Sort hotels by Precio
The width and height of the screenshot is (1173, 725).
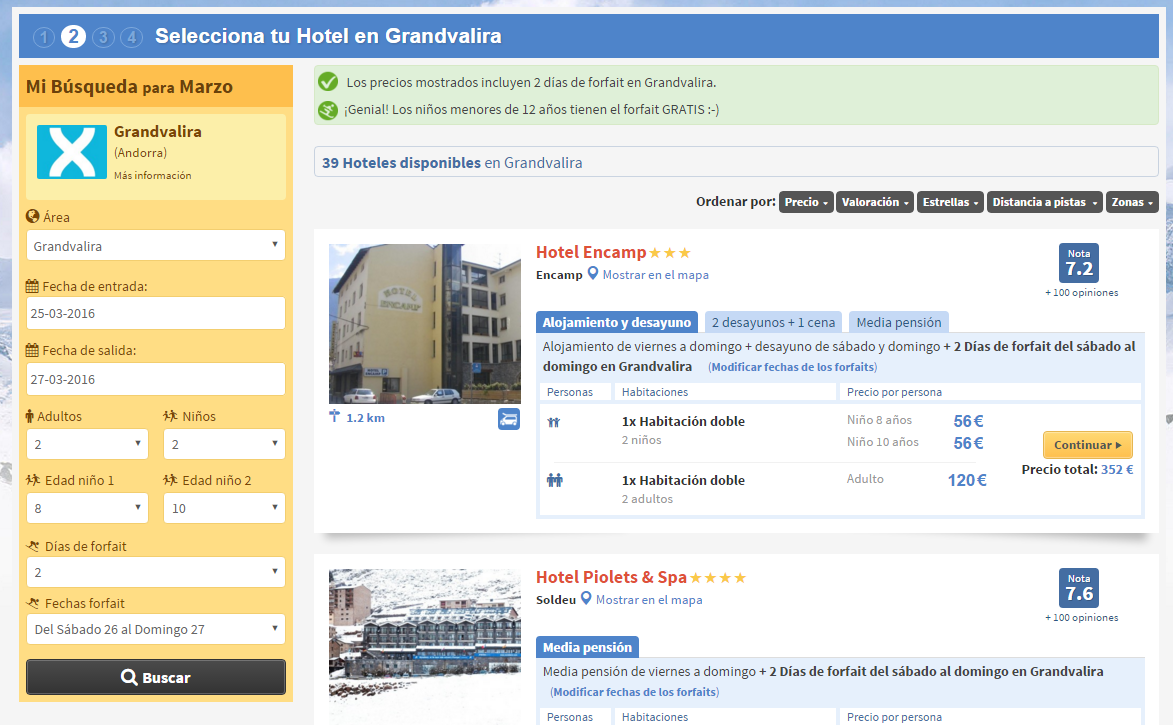(806, 202)
